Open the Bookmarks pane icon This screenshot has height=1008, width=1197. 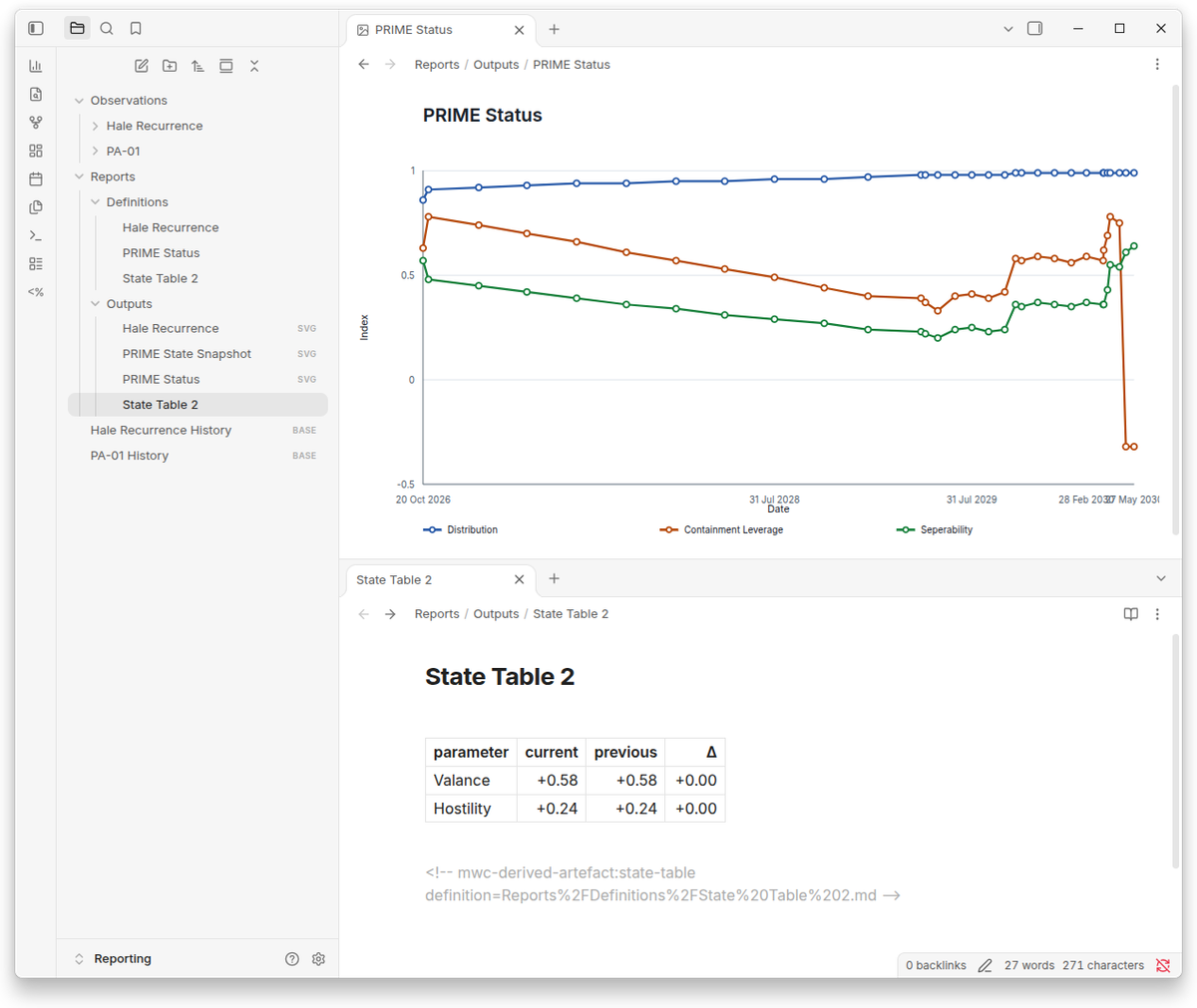(x=136, y=29)
